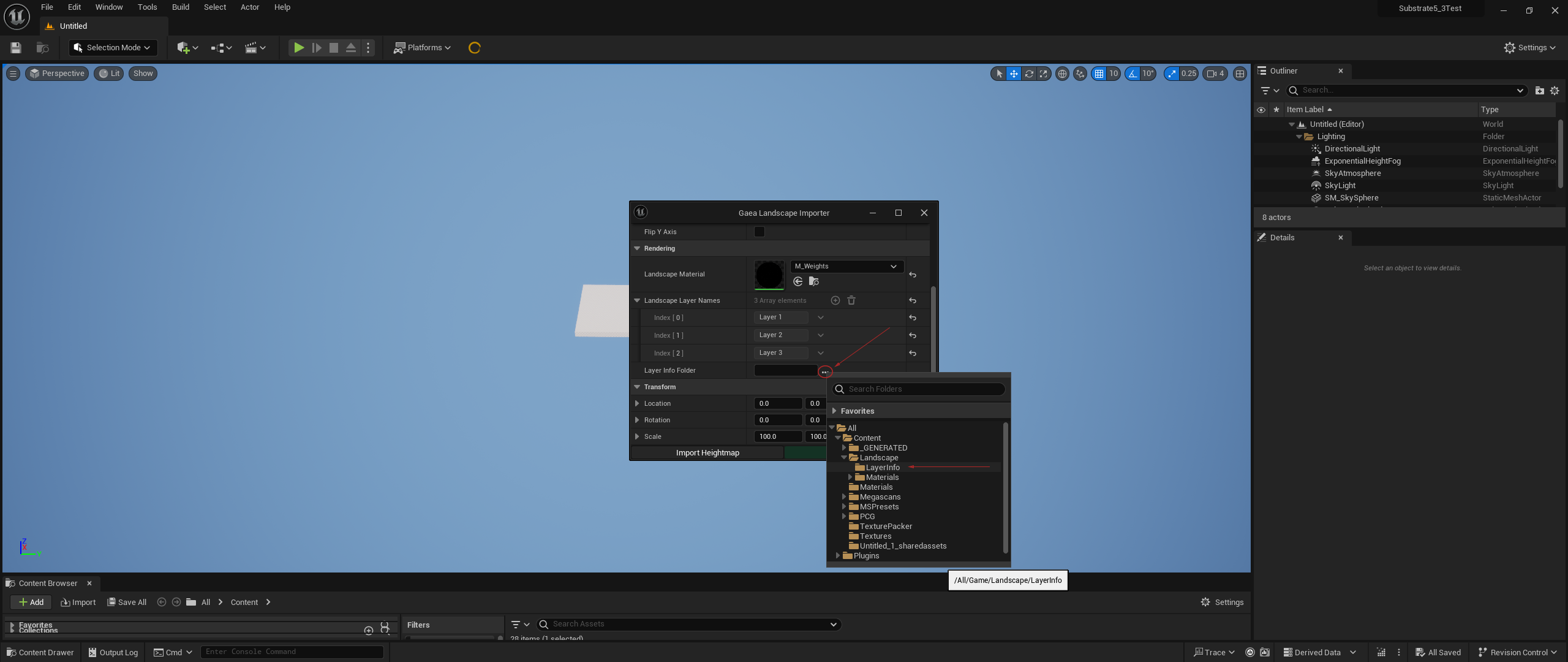Save the current level with disk icon
1568x662 pixels.
pyautogui.click(x=16, y=48)
